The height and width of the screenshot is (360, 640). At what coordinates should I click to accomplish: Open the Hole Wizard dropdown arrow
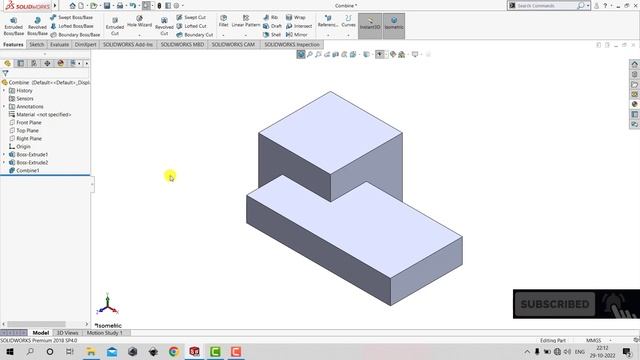click(x=139, y=36)
